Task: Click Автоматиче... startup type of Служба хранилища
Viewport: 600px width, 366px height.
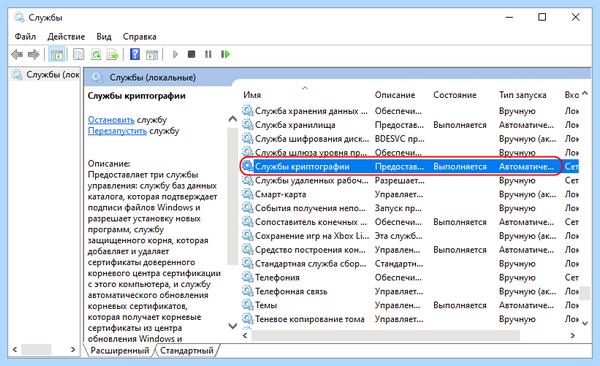Action: [526, 125]
